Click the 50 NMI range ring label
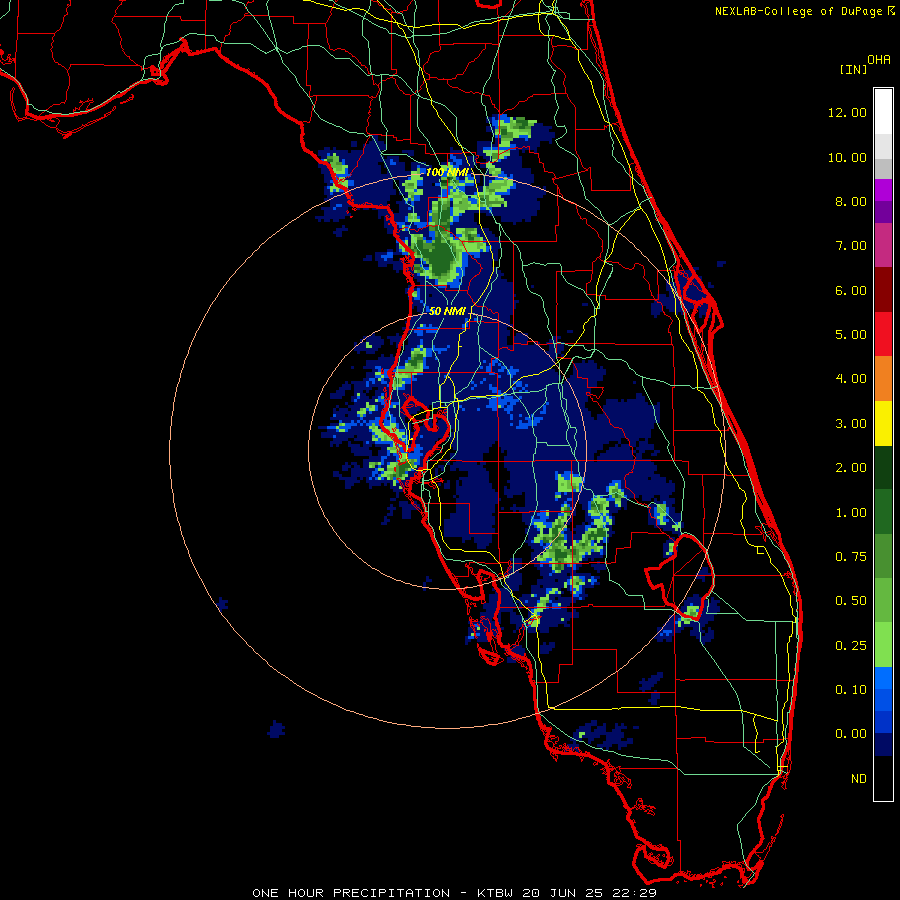The width and height of the screenshot is (900, 900). coord(447,311)
